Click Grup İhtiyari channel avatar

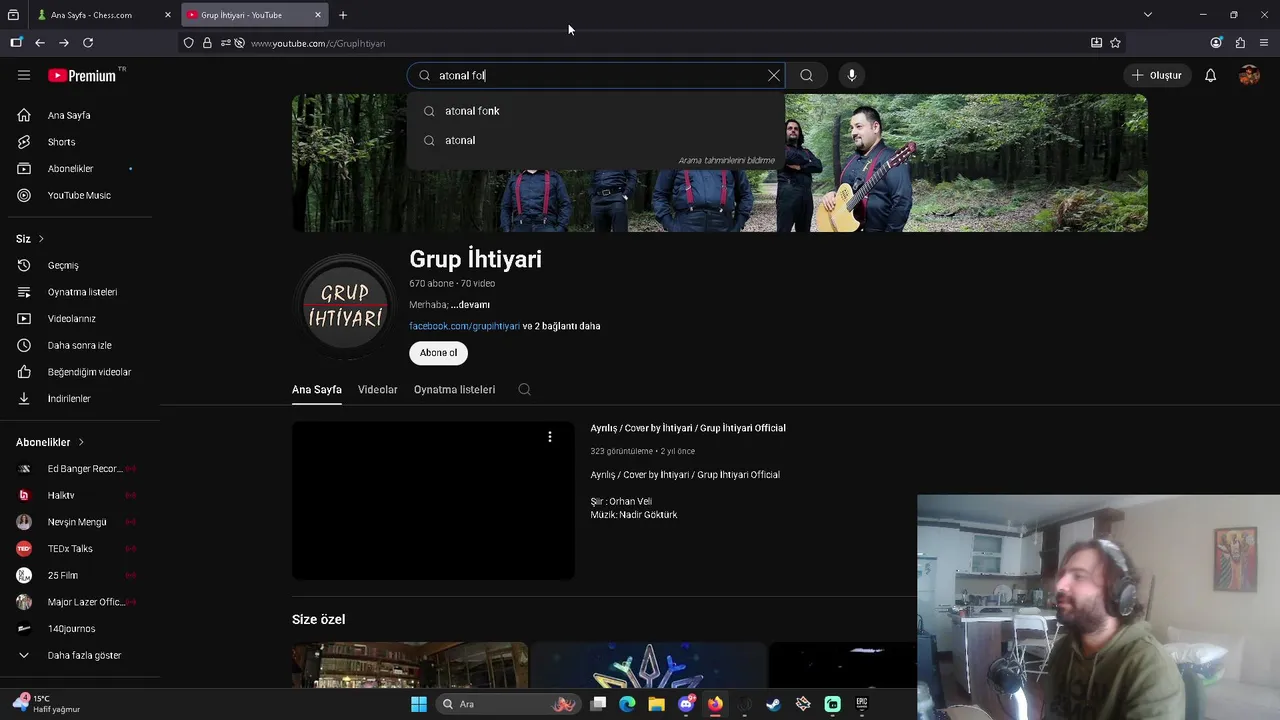tap(345, 306)
